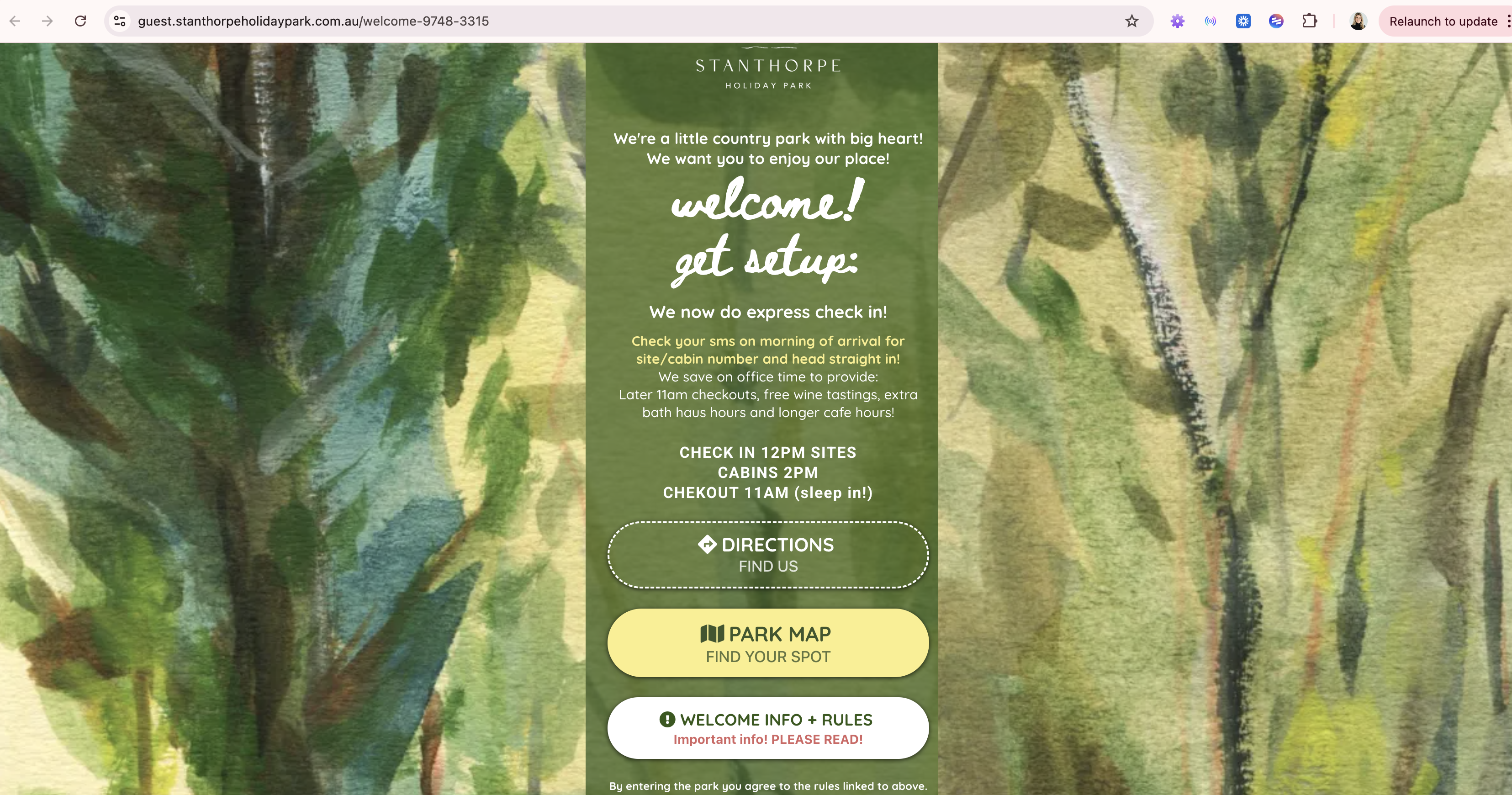1512x795 pixels.
Task: Open the purple gear extension icon
Action: [x=1178, y=21]
